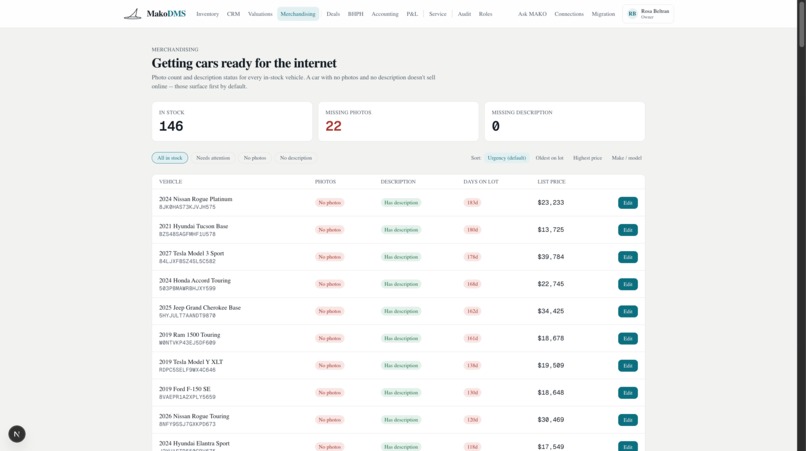Click the MakoDMS sailboat logo icon
Image resolution: width=806 pixels, height=451 pixels.
click(x=132, y=14)
